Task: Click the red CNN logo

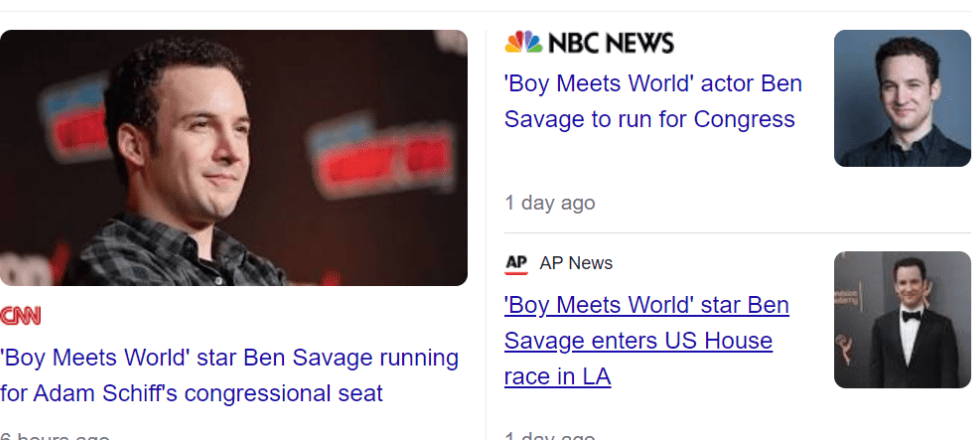Action: (21, 316)
